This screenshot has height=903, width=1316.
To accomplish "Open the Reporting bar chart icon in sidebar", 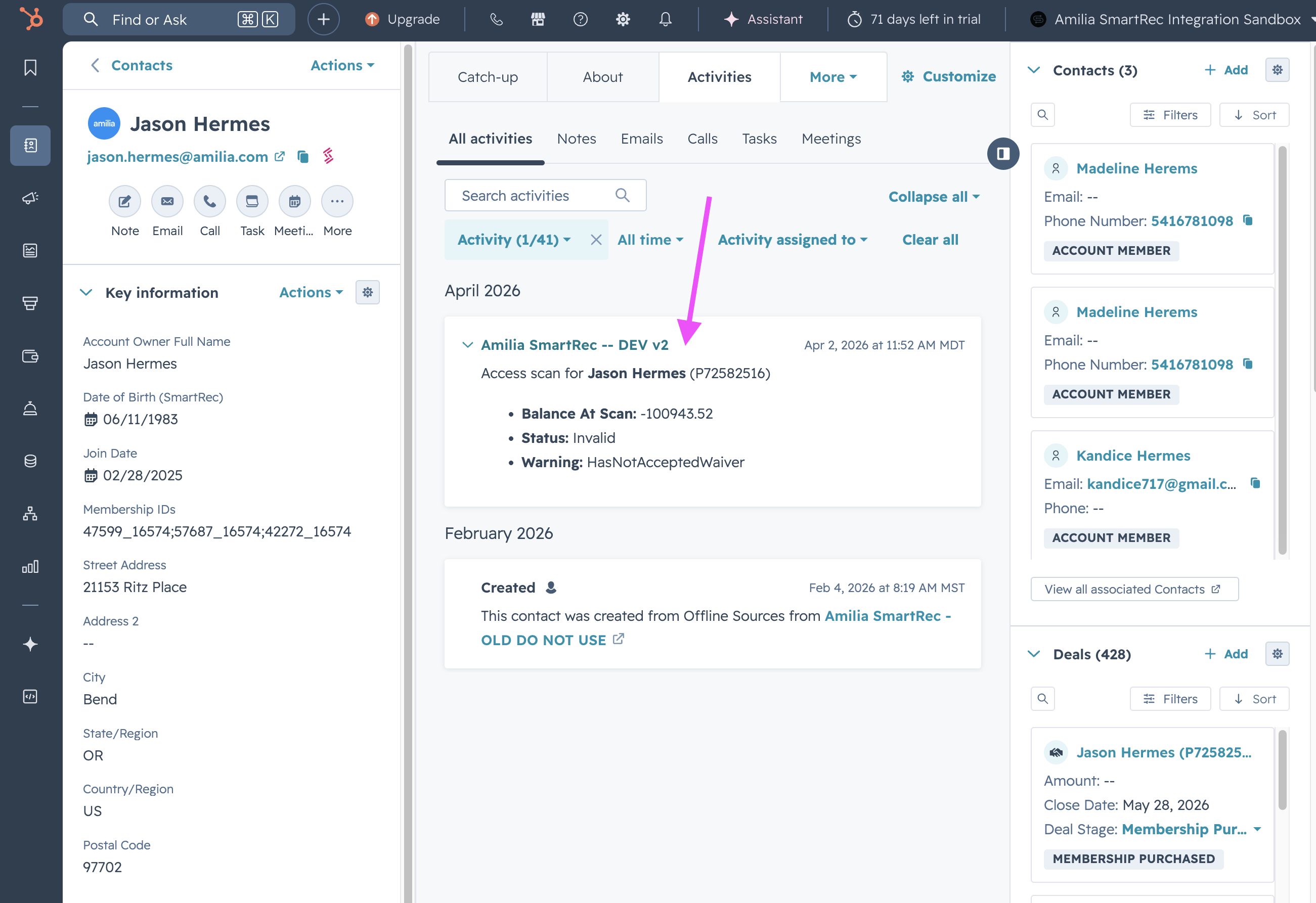I will click(x=30, y=566).
